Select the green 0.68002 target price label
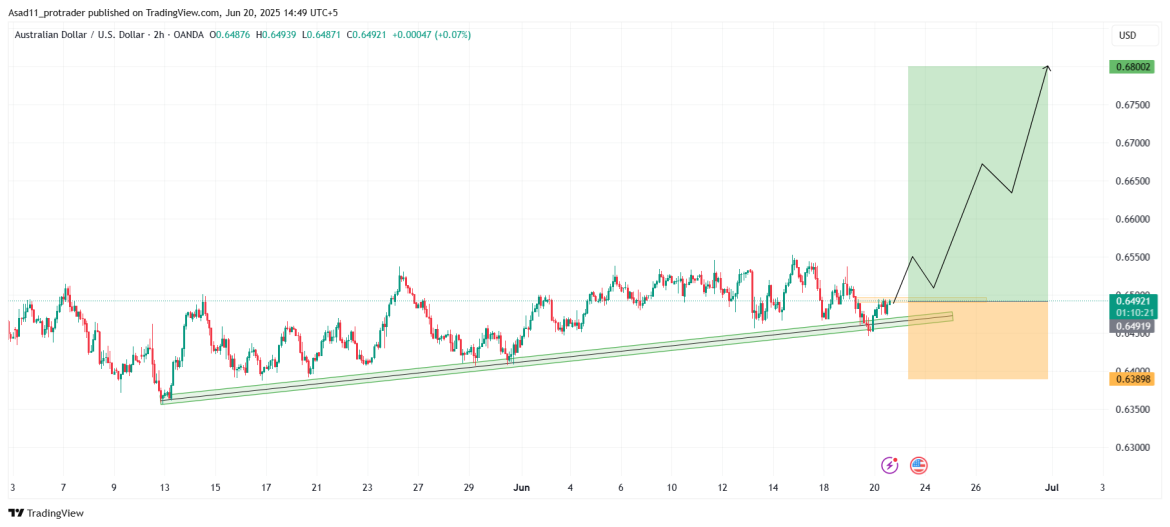 pyautogui.click(x=1131, y=67)
